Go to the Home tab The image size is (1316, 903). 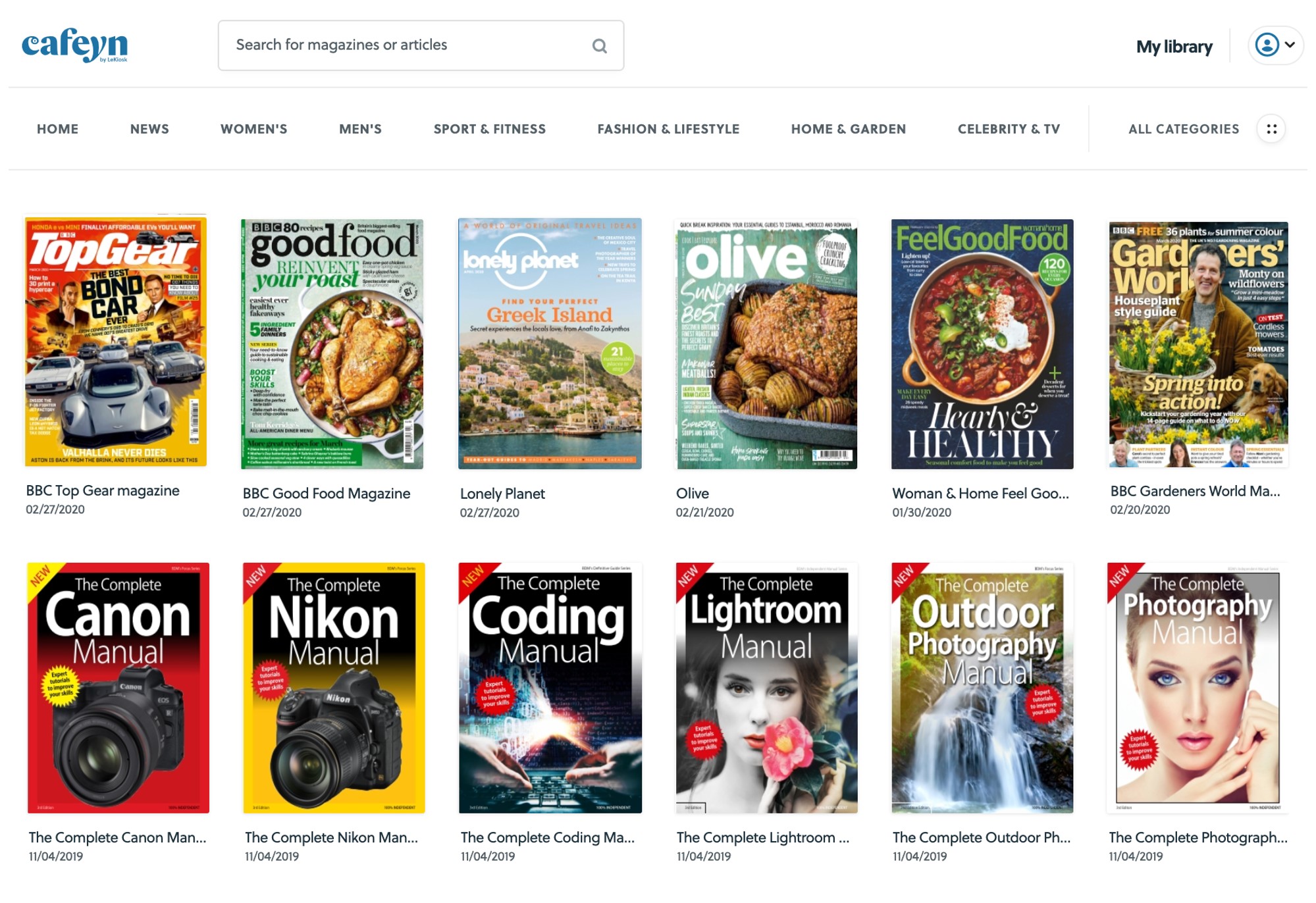tap(57, 129)
